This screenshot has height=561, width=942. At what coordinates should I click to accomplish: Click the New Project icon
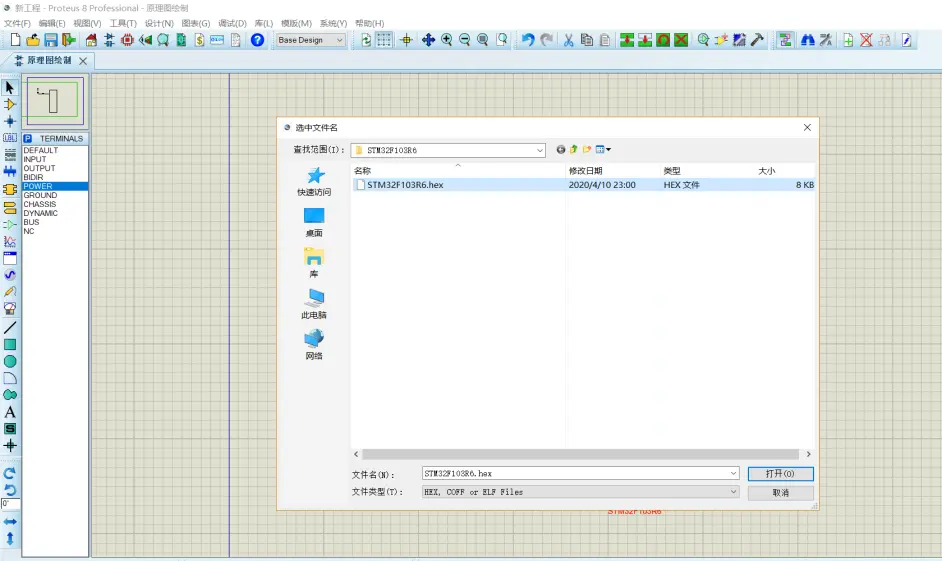pos(16,40)
